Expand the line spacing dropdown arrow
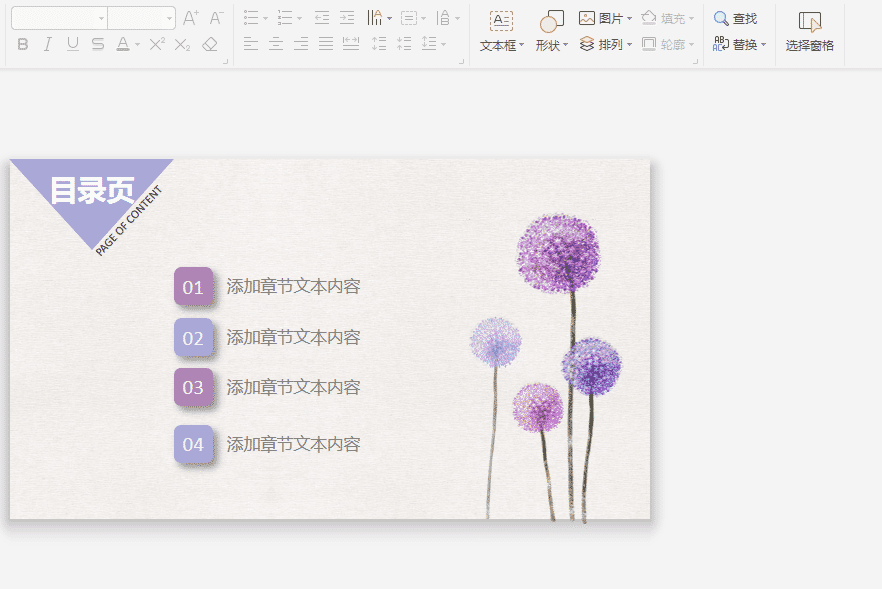This screenshot has width=882, height=589. [x=444, y=44]
